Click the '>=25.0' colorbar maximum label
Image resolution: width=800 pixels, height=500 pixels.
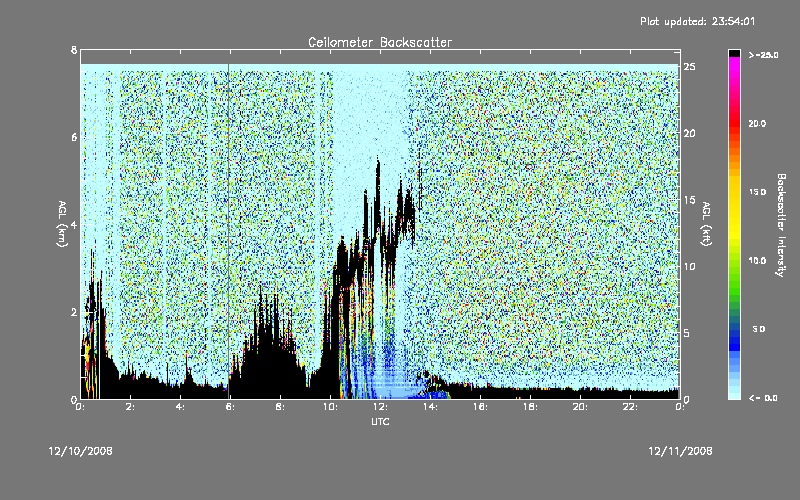[x=764, y=55]
